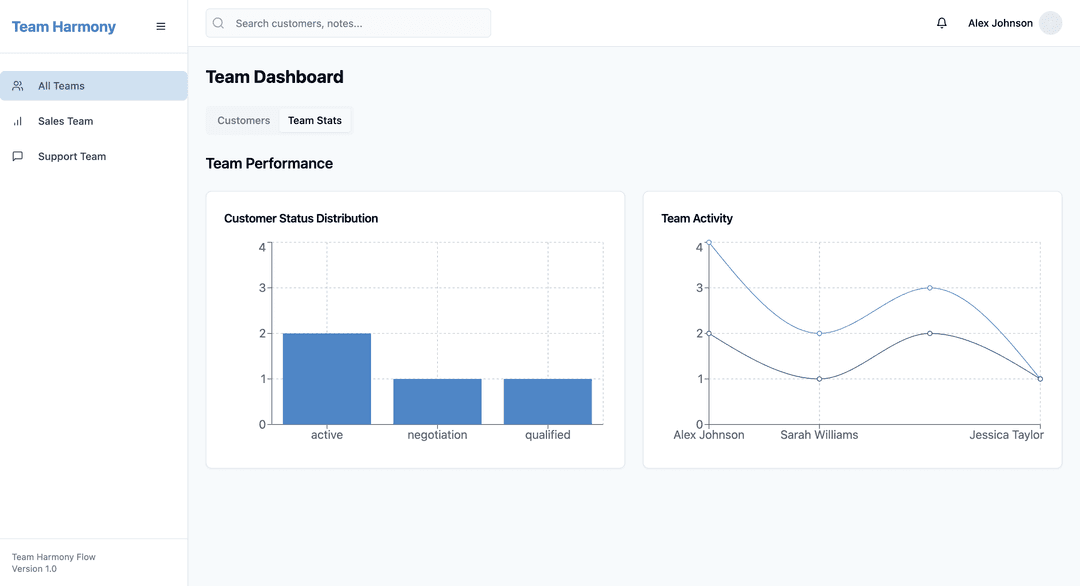Navigate to Support Team section
Viewport: 1080px width, 586px height.
point(71,156)
